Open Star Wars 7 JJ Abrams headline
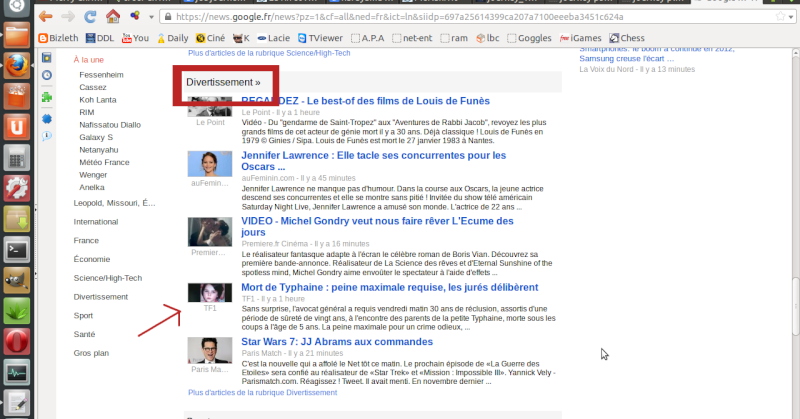The height and width of the screenshot is (419, 800). point(337,342)
